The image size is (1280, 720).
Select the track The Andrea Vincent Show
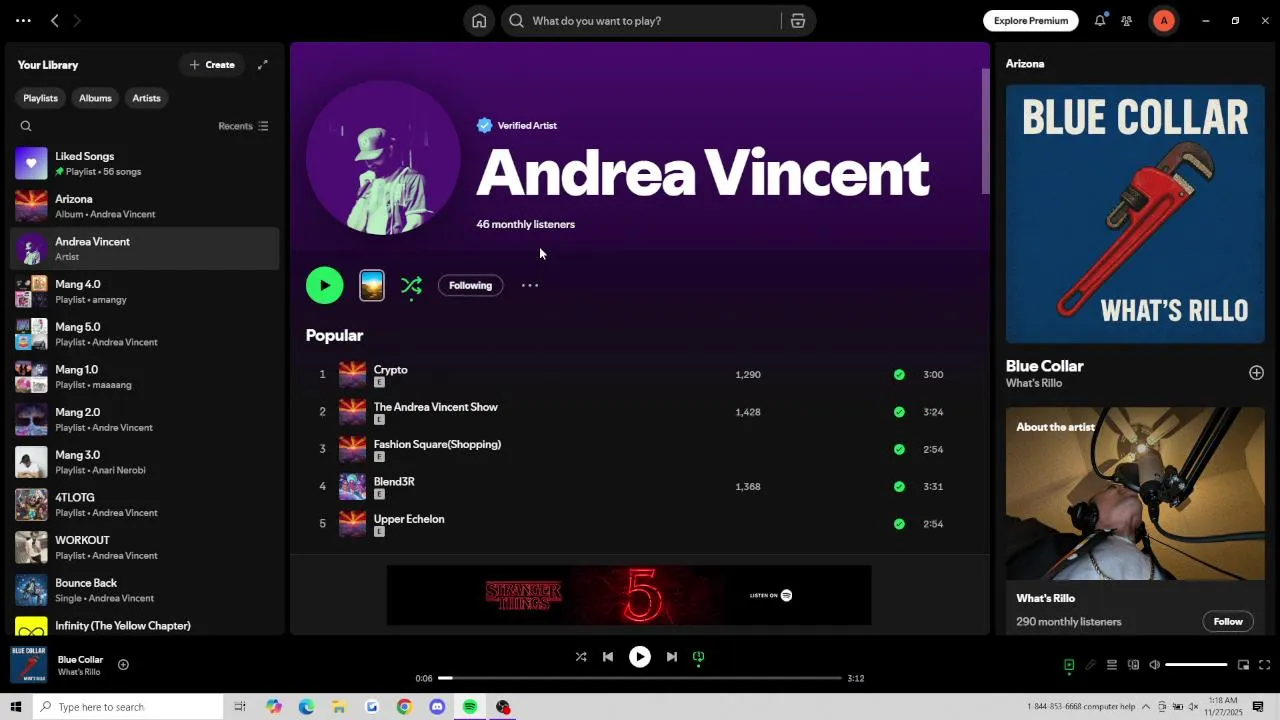coord(436,407)
